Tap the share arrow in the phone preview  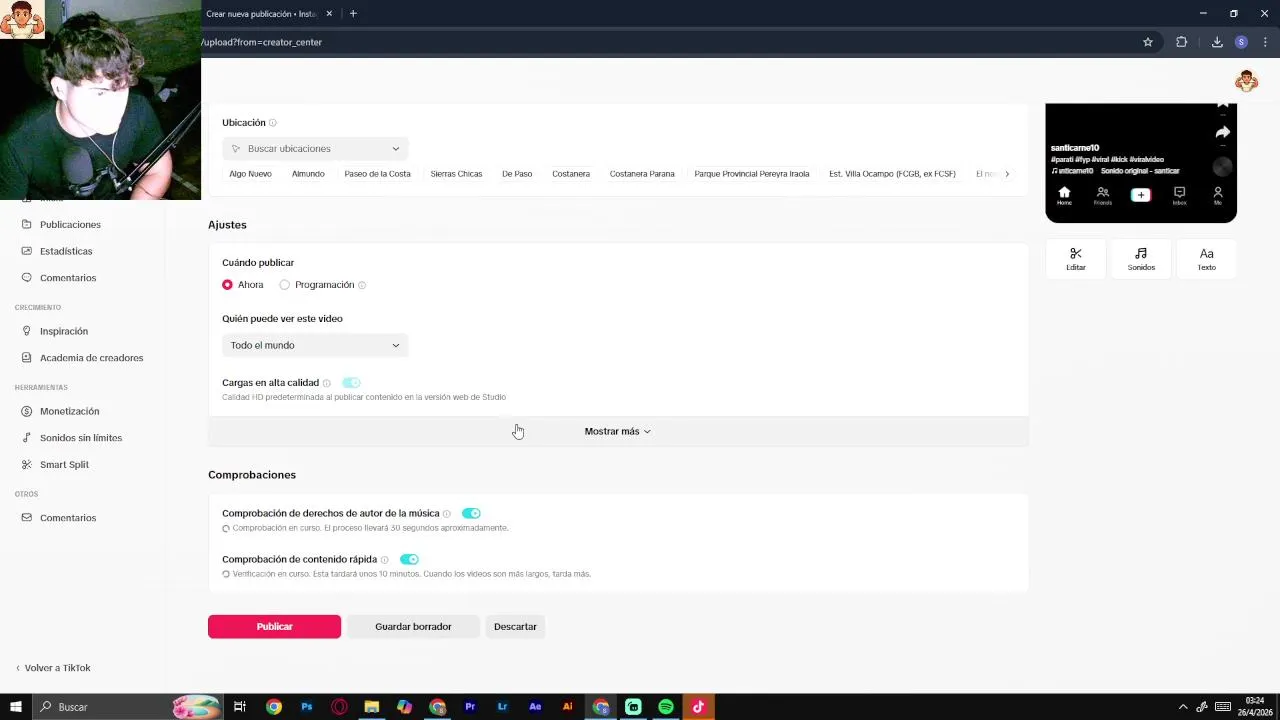(x=1222, y=132)
